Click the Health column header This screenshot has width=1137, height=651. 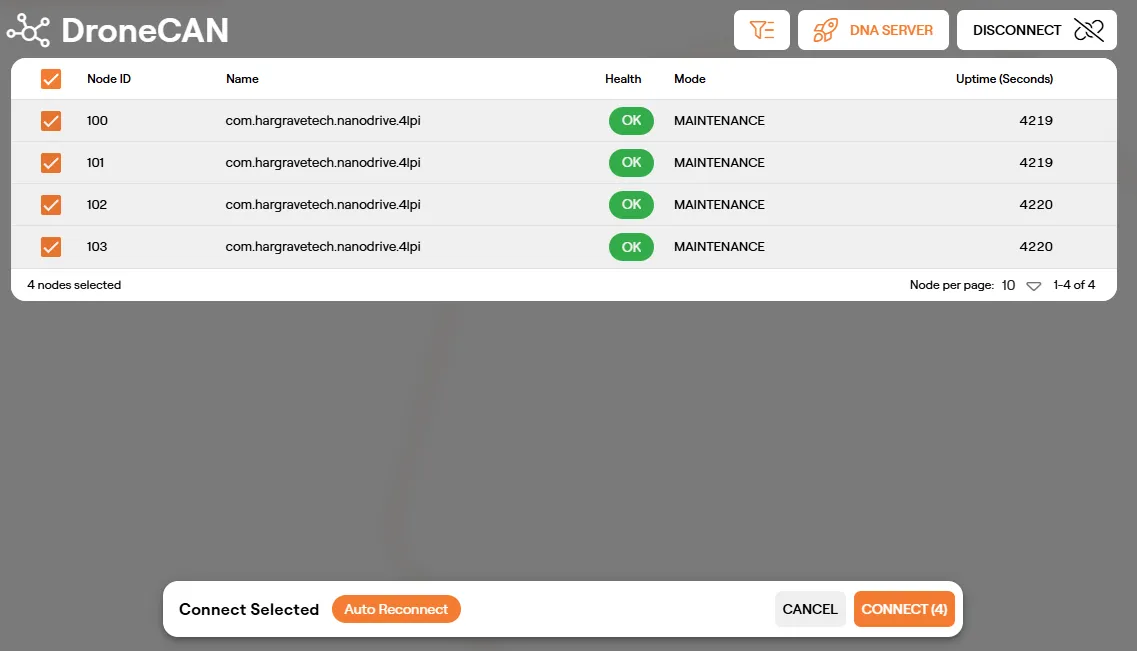click(x=623, y=79)
